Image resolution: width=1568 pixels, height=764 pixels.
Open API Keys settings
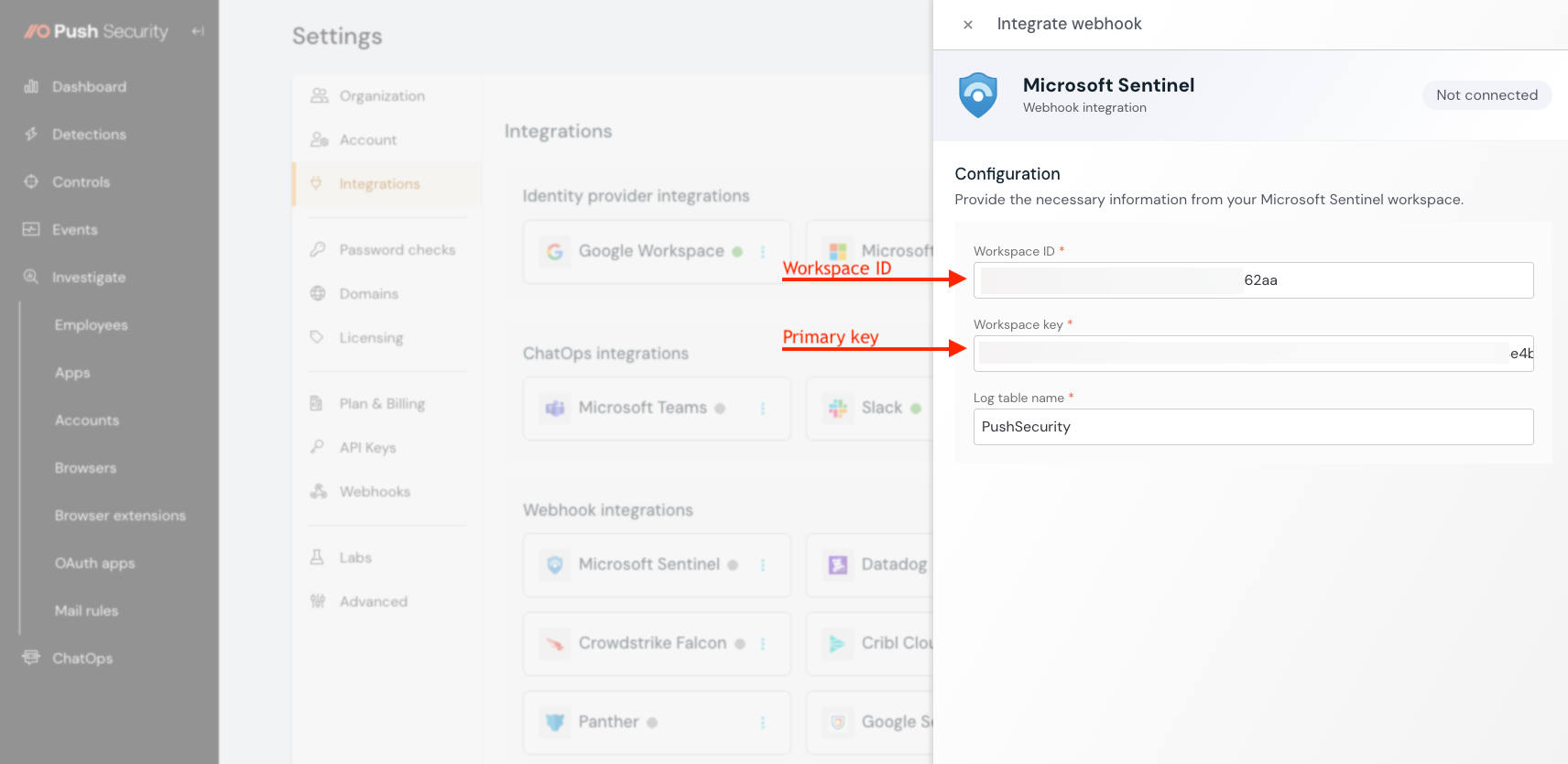coord(367,448)
